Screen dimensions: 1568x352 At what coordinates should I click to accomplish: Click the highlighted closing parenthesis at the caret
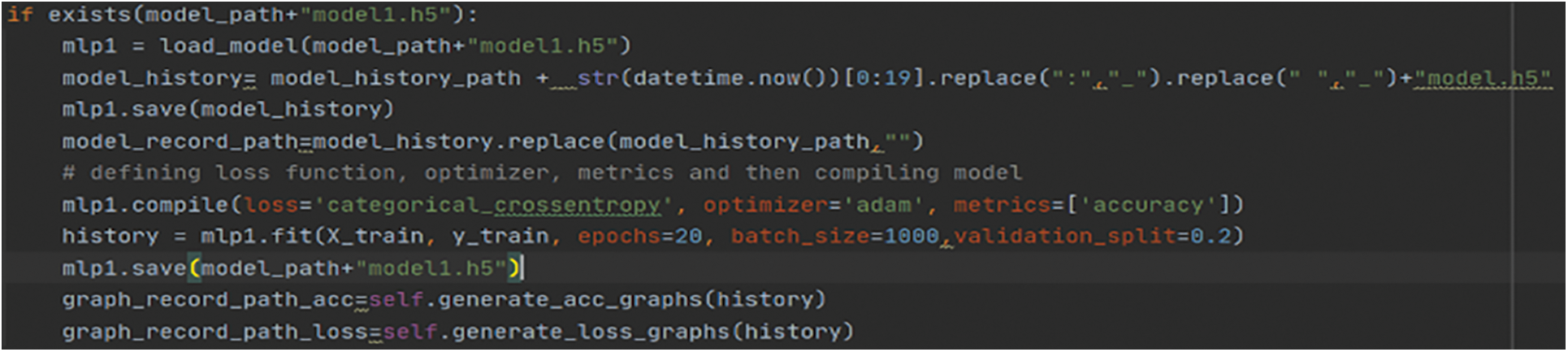(x=513, y=268)
